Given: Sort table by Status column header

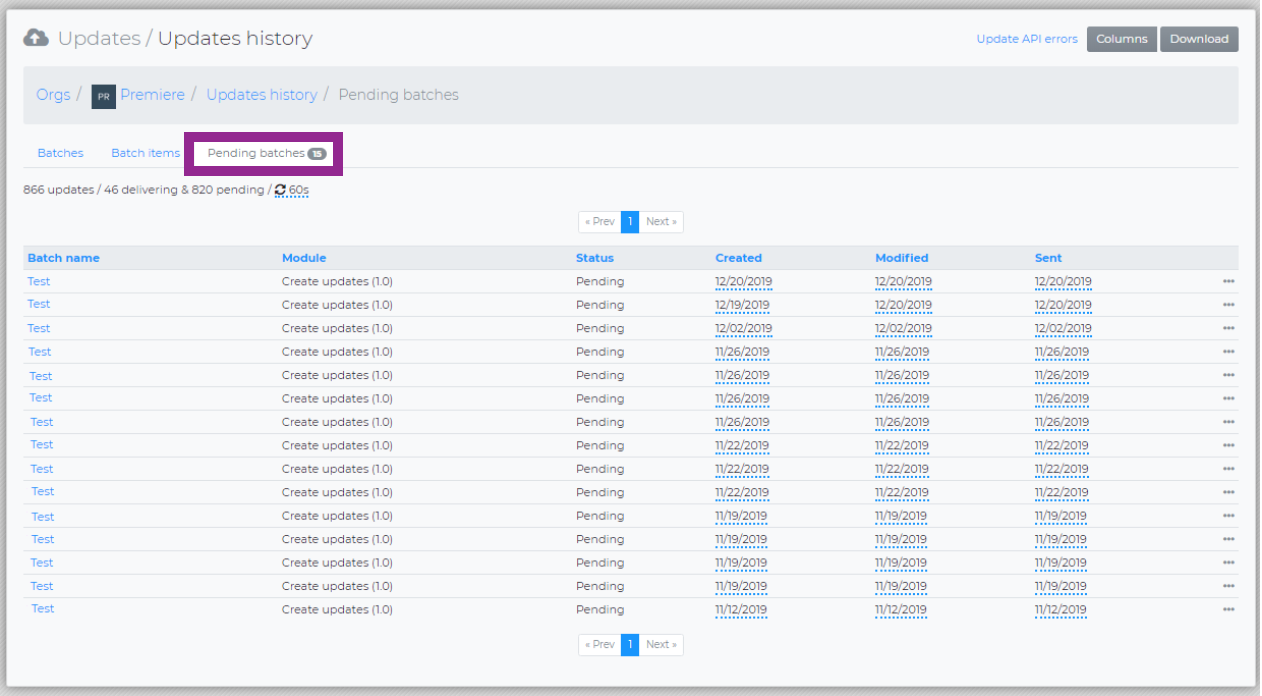Looking at the screenshot, I should point(594,258).
